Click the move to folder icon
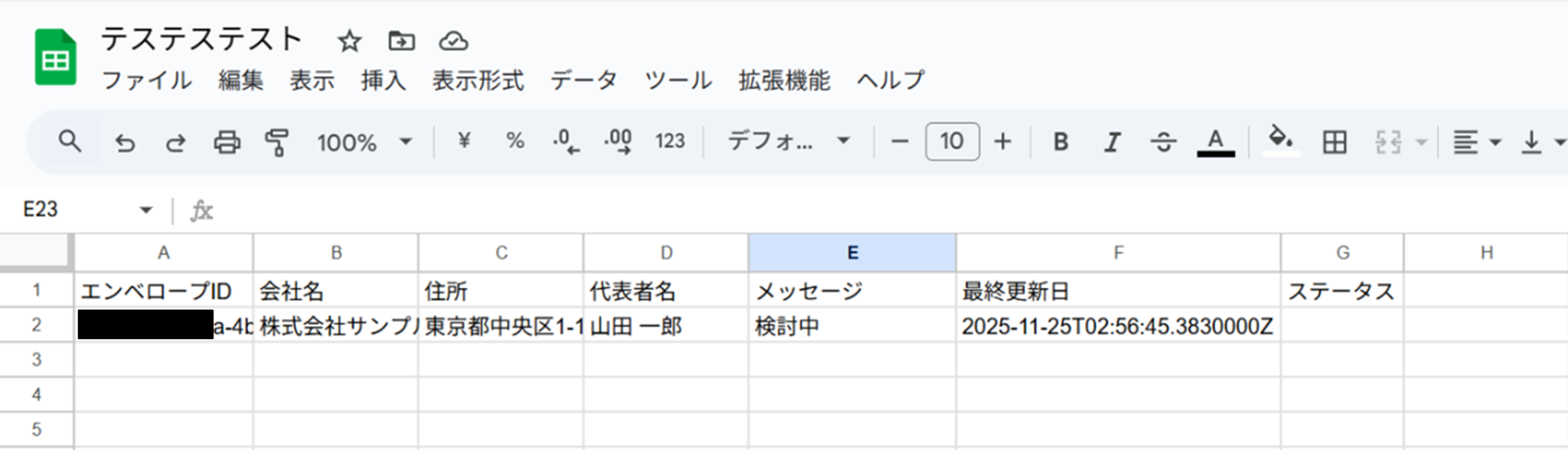Viewport: 1568px width, 450px height. click(401, 41)
